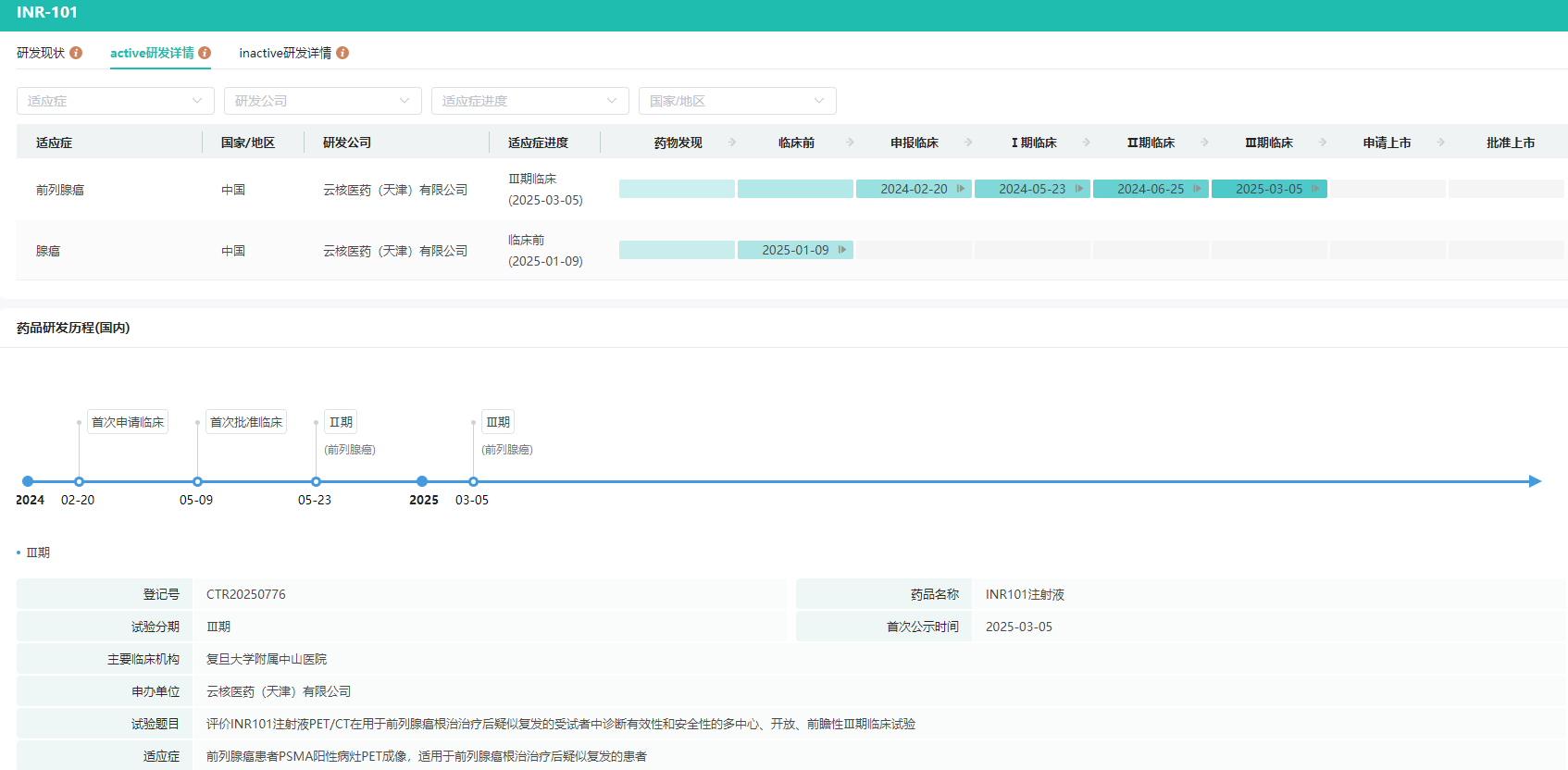Open the inactive研发详情 tab

point(285,53)
